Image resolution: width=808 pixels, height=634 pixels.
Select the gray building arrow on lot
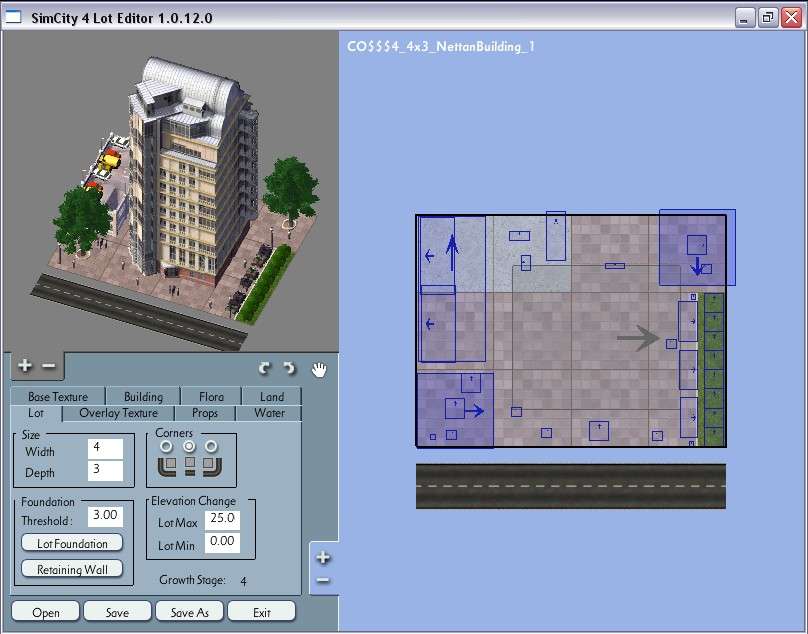638,338
